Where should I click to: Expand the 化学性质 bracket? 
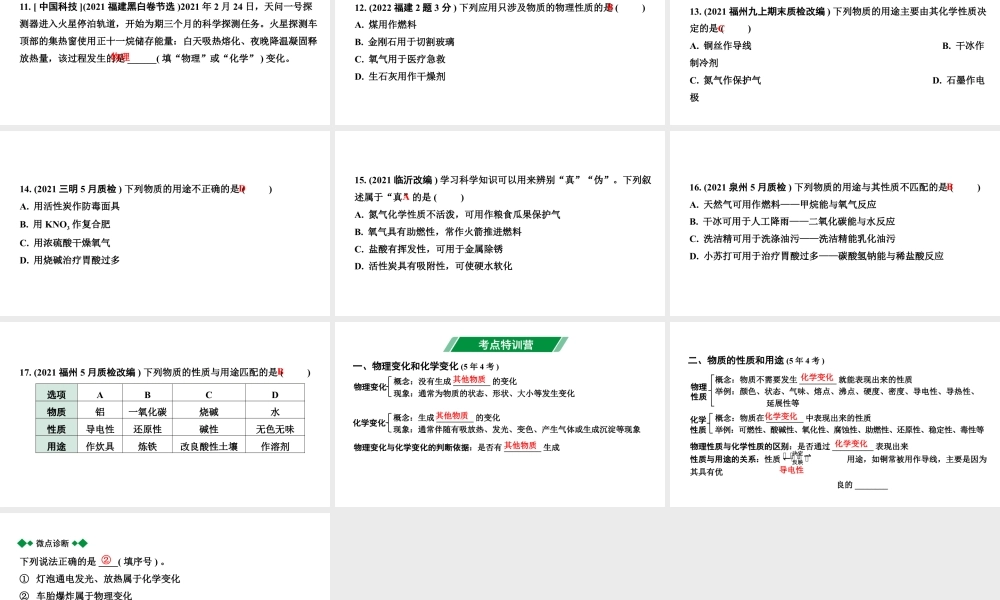tap(697, 421)
